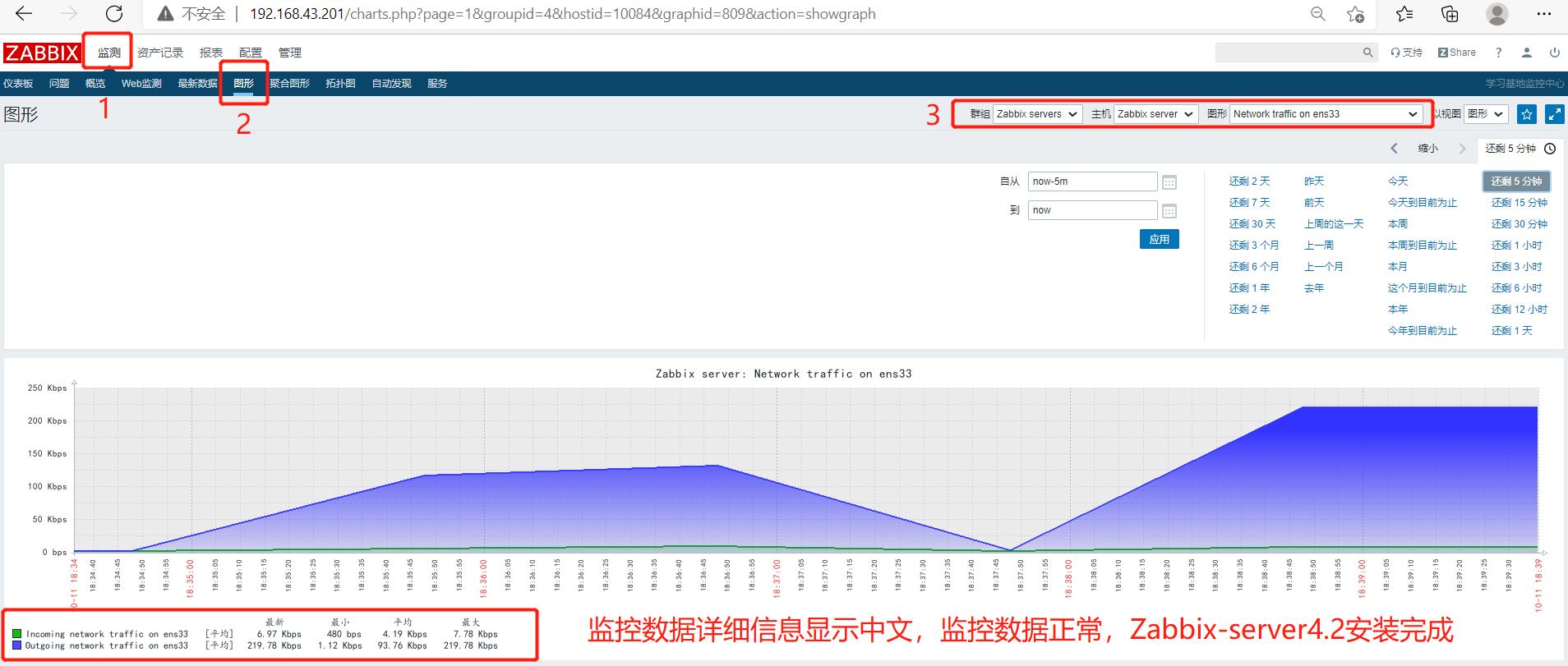Click the browser back arrow
The height and width of the screenshot is (666, 1568).
coord(24,14)
